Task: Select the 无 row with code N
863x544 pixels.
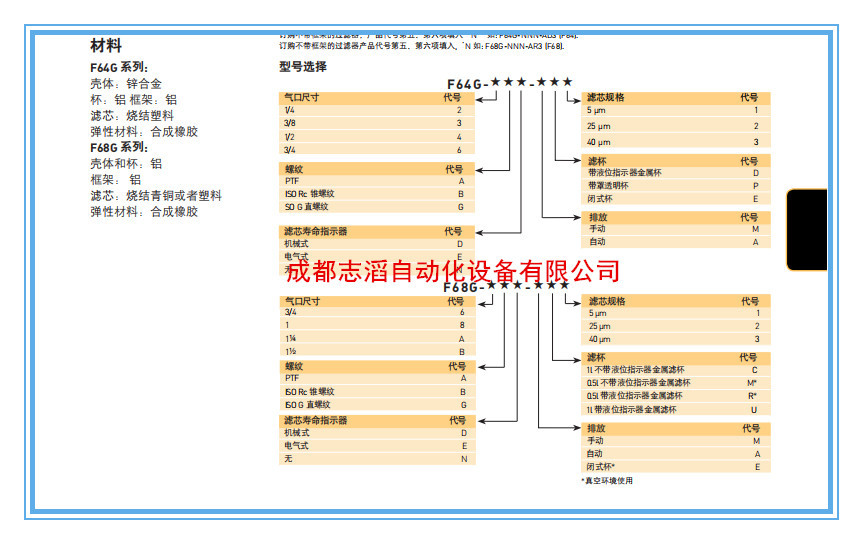Action: tap(378, 459)
